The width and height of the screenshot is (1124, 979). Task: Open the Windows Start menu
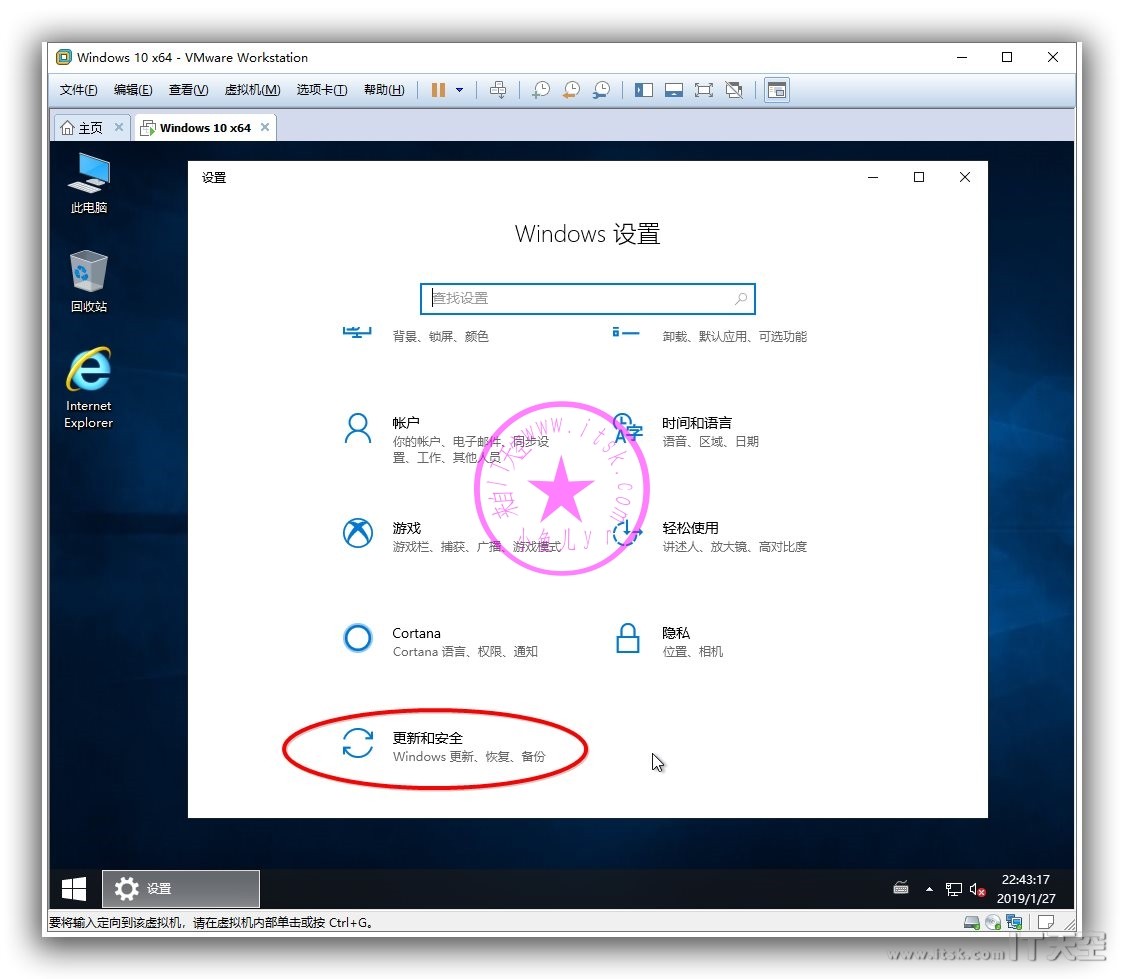[74, 889]
